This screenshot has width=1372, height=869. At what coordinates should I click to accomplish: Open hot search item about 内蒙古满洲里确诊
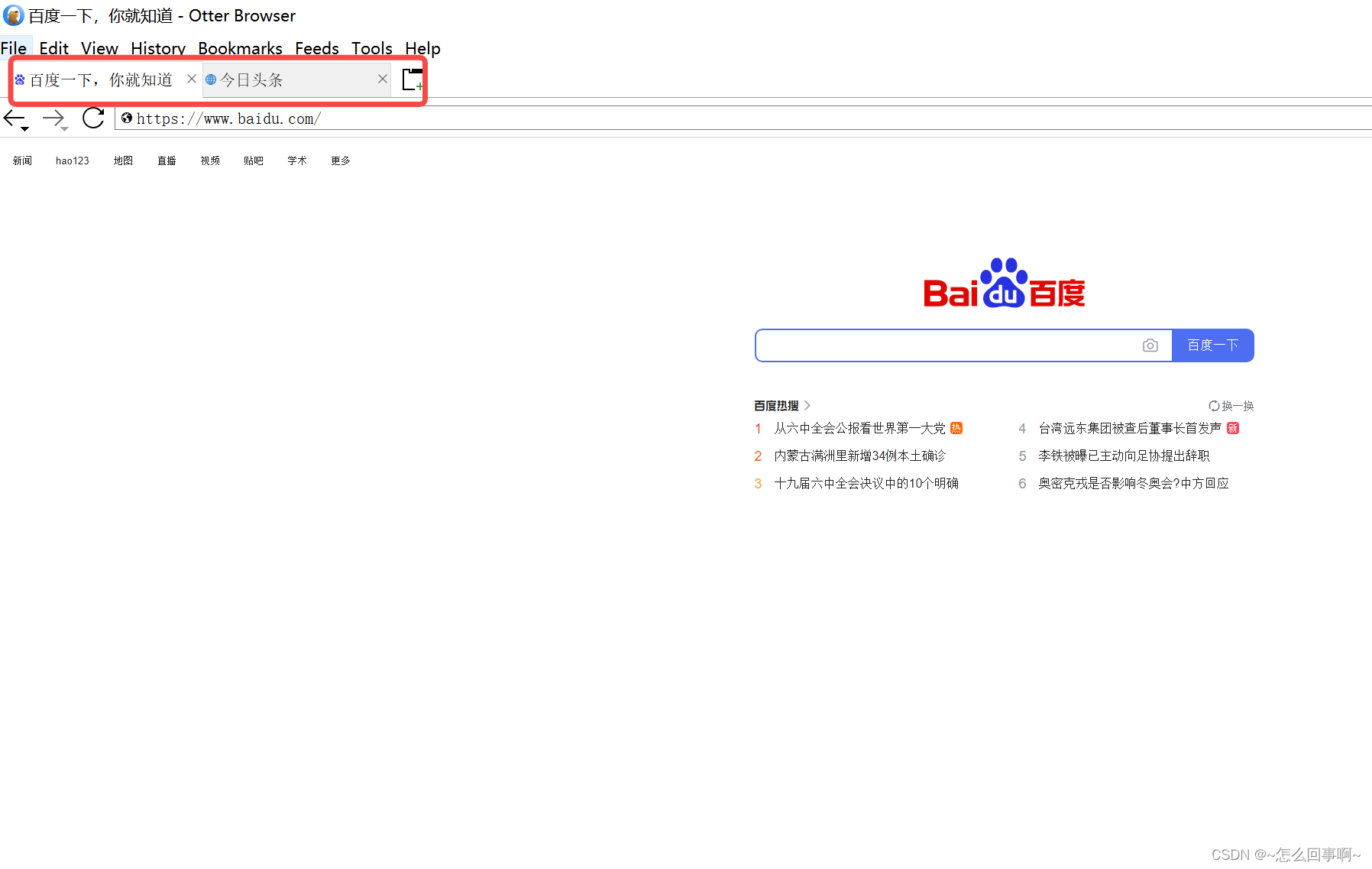[859, 456]
